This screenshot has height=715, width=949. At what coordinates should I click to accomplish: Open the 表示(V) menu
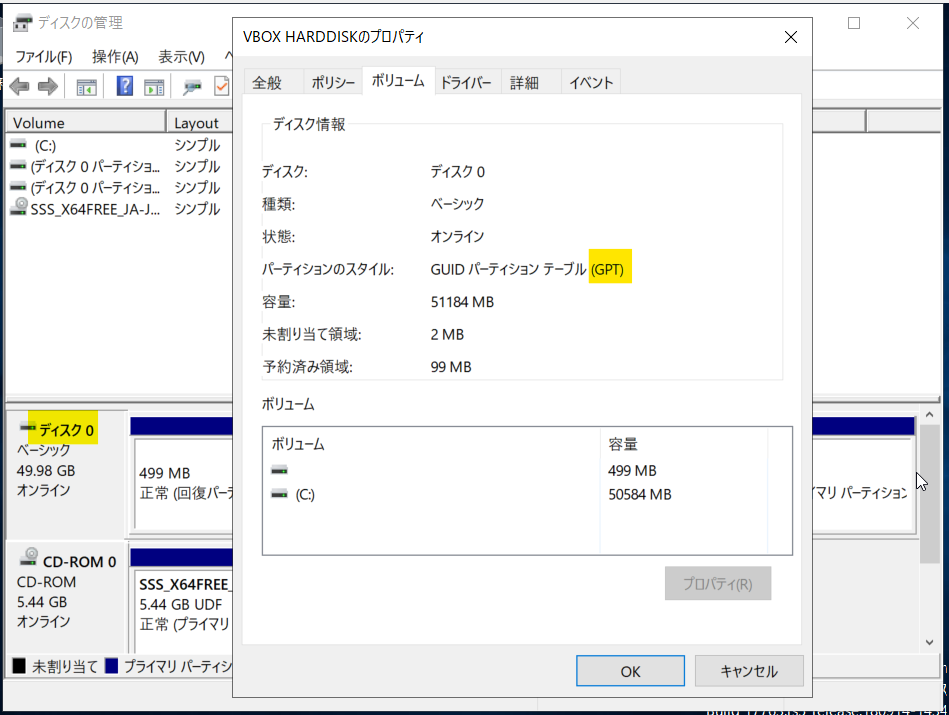181,57
